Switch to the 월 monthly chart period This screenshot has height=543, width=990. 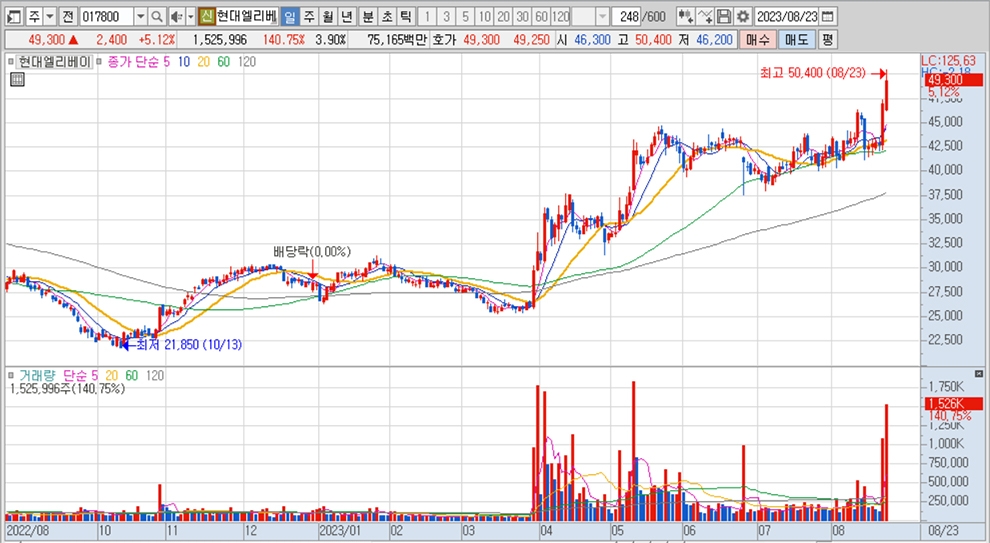(x=327, y=17)
